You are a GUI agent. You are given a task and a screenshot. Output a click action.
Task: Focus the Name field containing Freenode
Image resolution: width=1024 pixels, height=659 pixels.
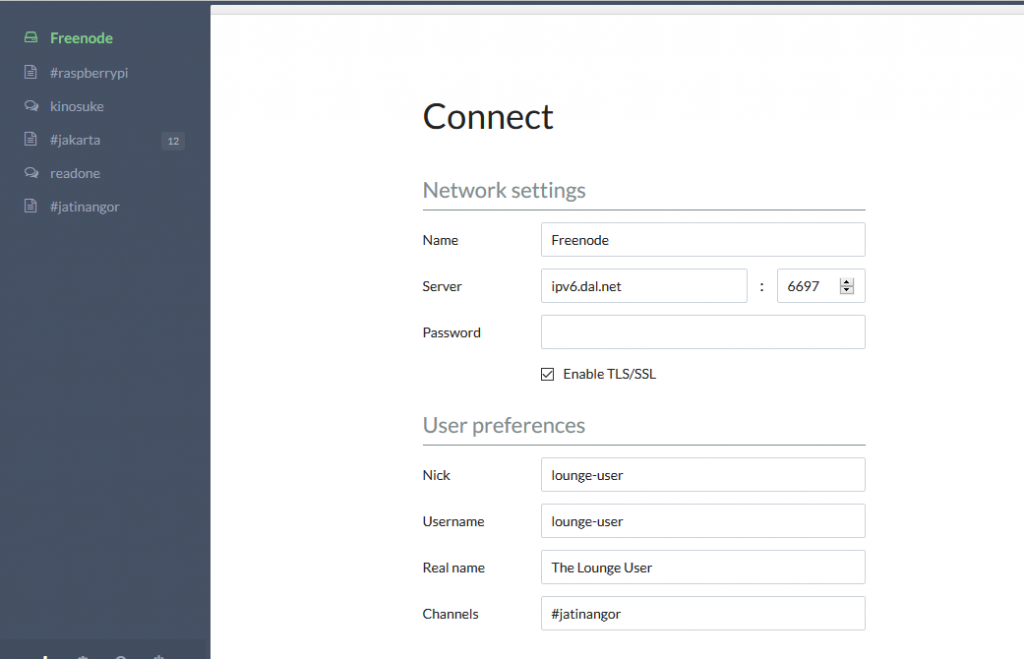[703, 240]
